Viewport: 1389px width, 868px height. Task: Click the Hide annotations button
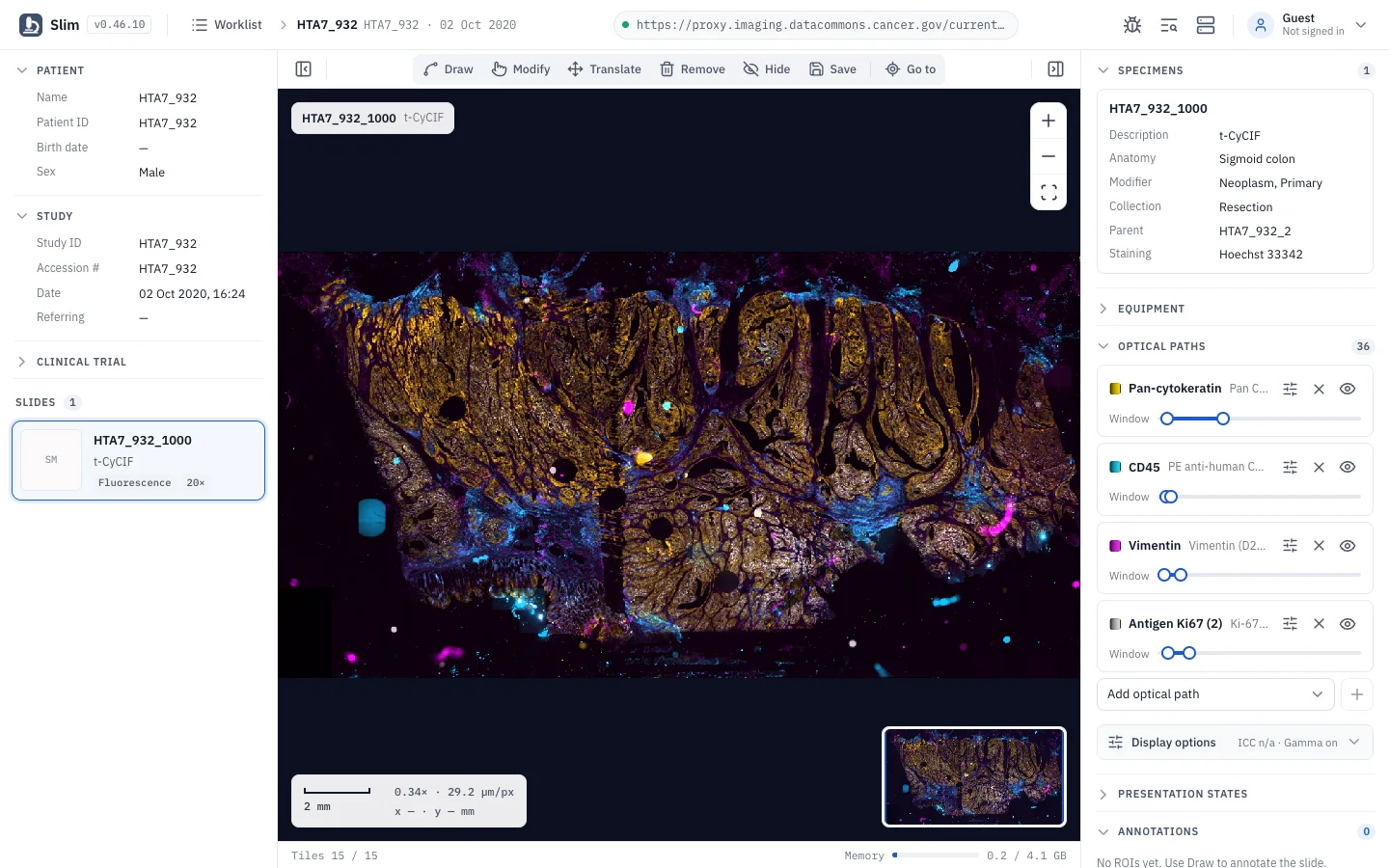(767, 69)
